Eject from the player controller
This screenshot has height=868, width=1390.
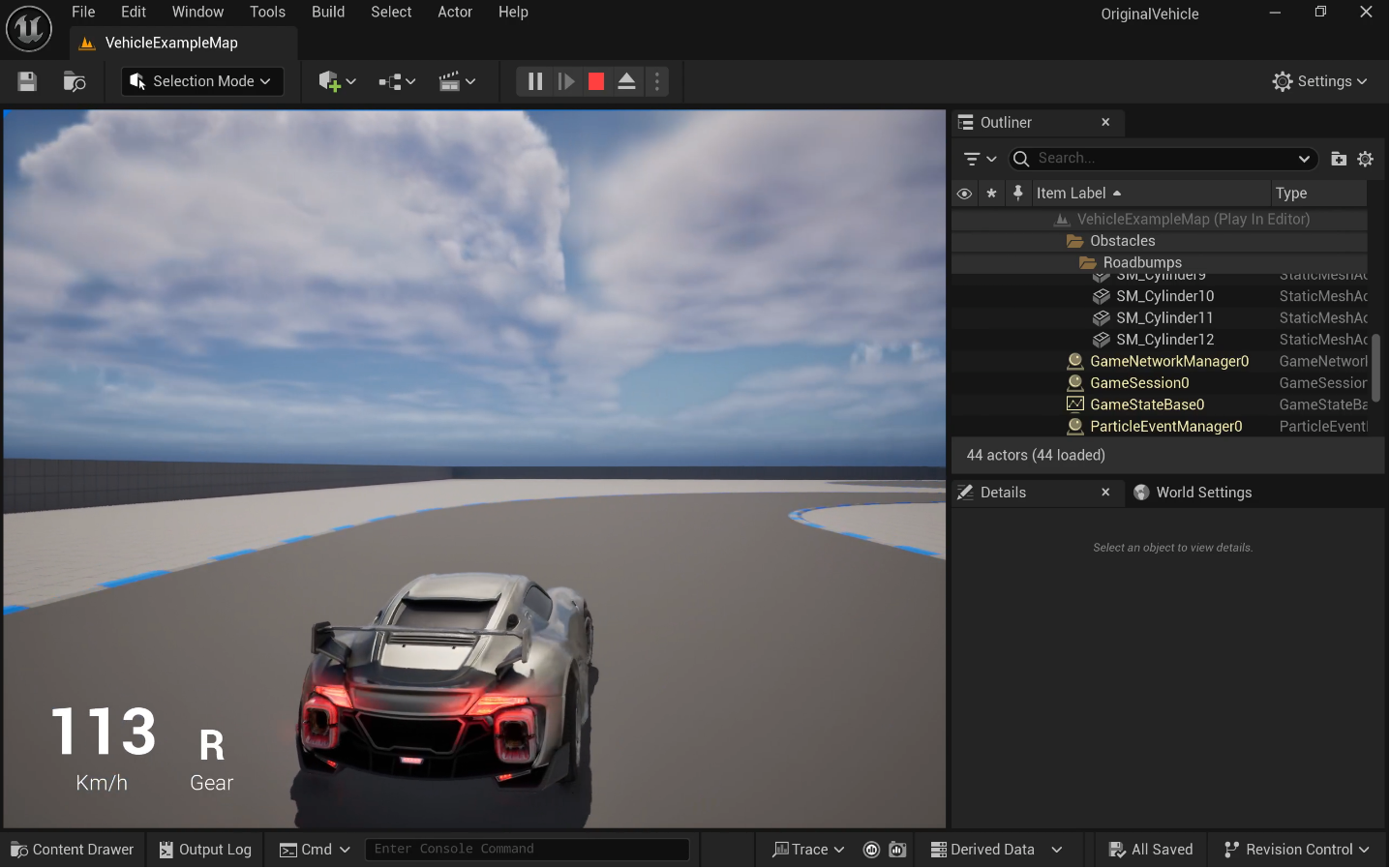click(626, 81)
